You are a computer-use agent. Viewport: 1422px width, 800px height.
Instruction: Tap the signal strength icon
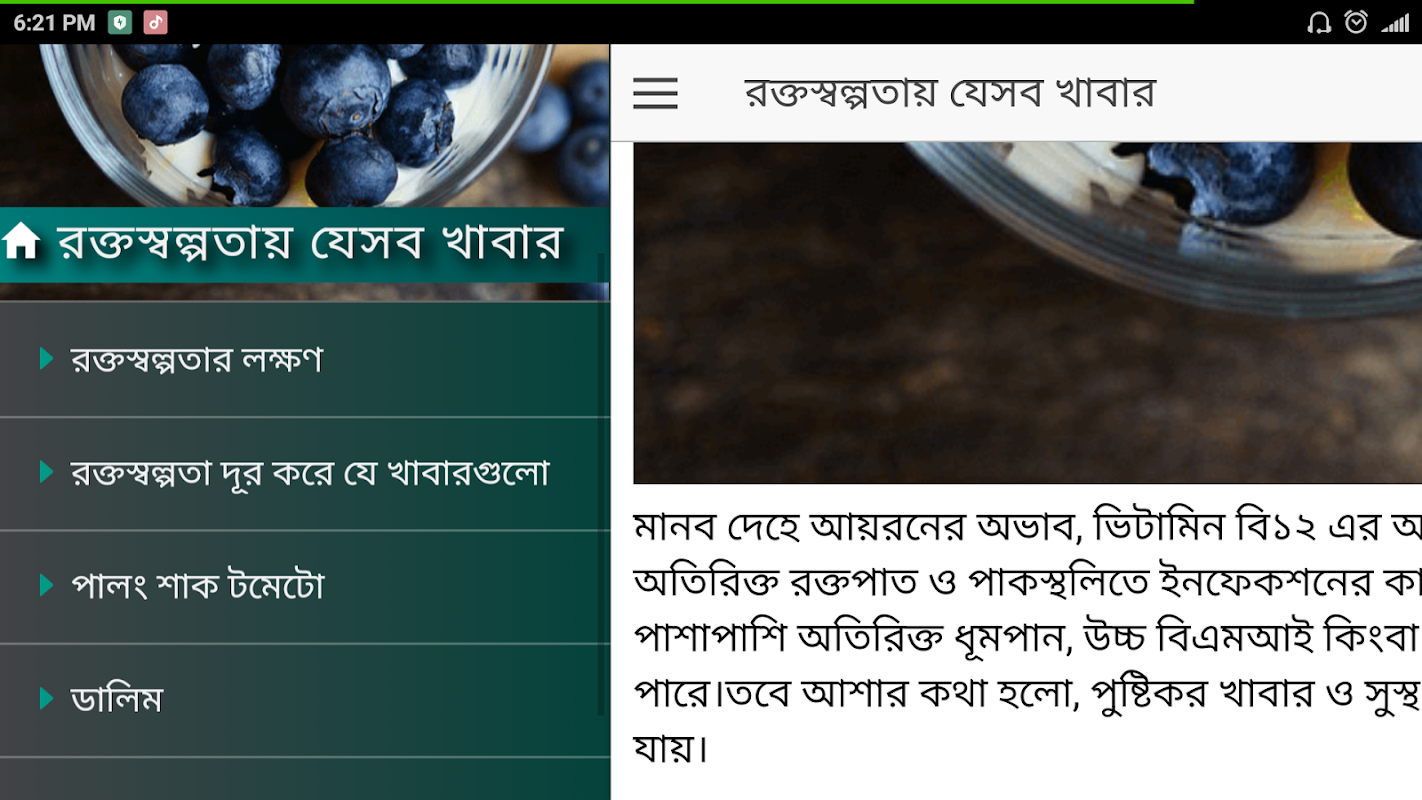click(1395, 22)
